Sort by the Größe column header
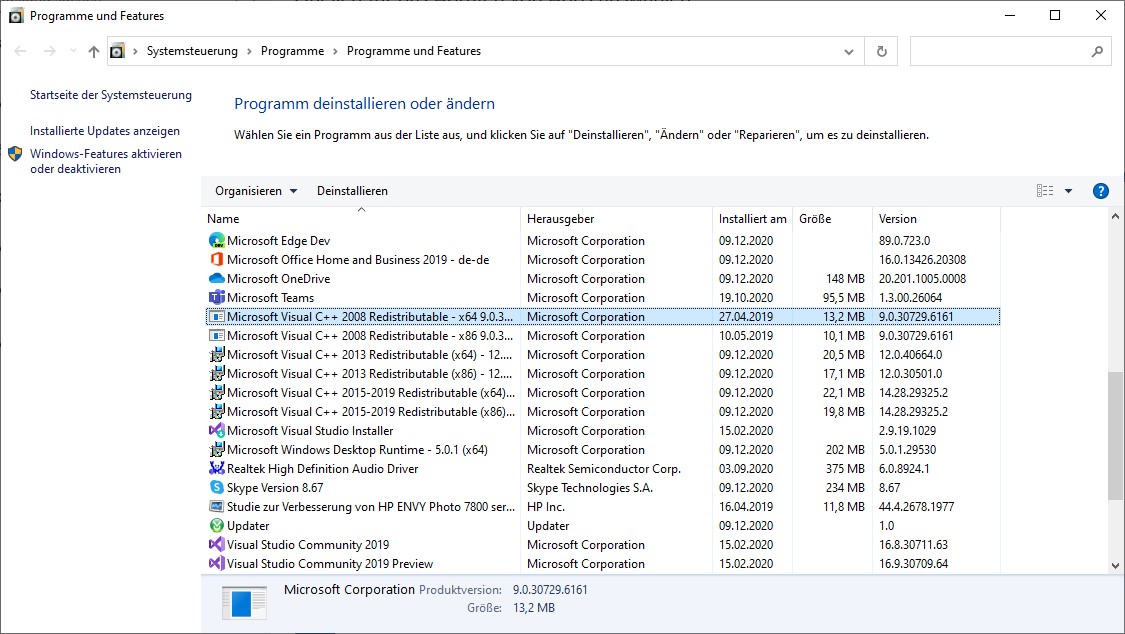Screen dimensions: 1125x634 (x=832, y=219)
